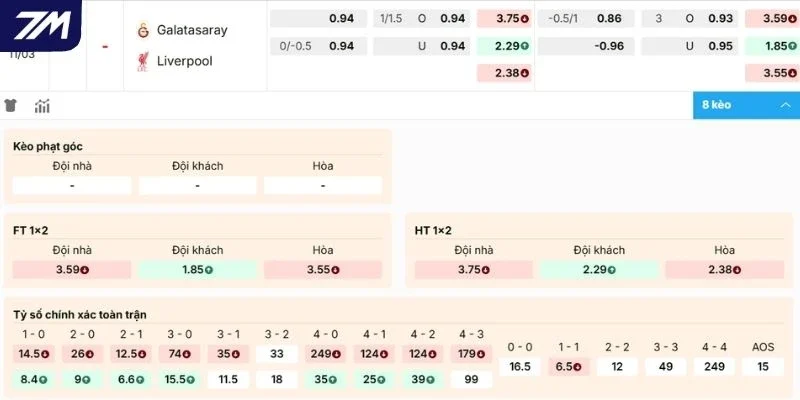Collapse the '8 kèo' markets panel

pyautogui.click(x=746, y=105)
